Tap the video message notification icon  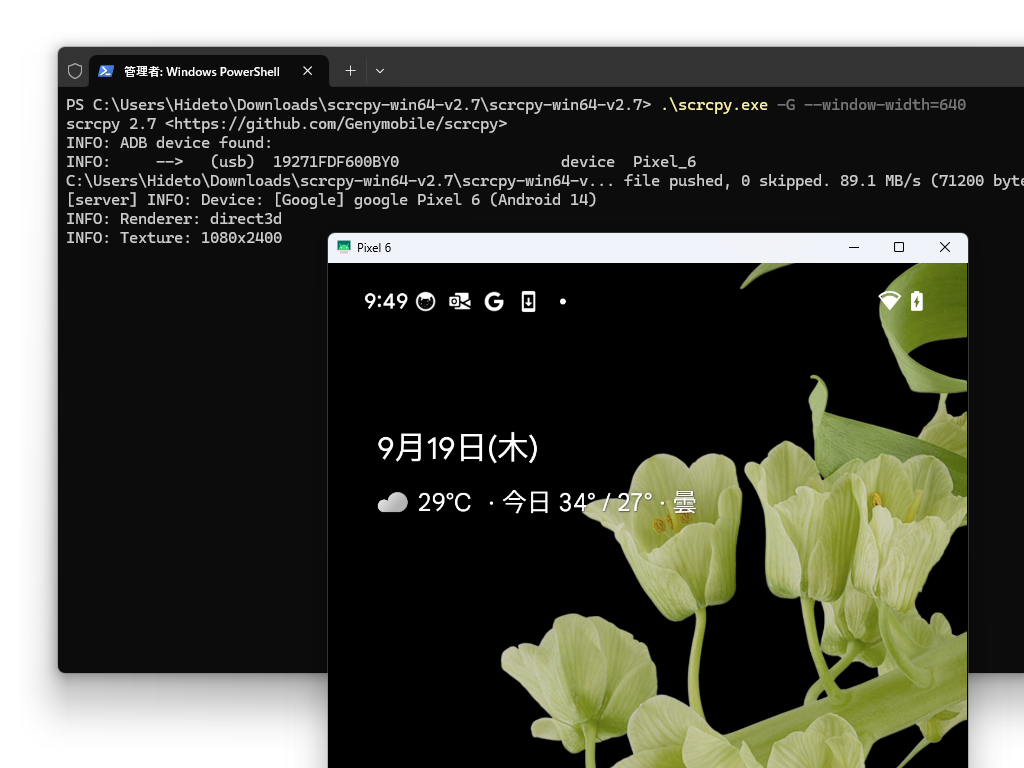[459, 301]
